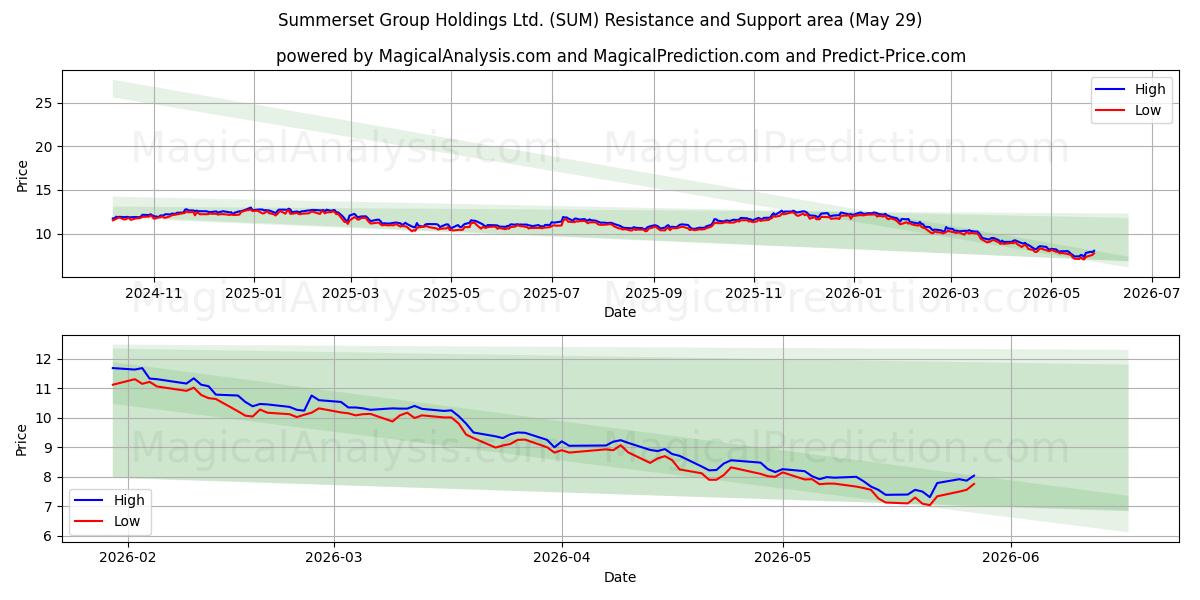Viewport: 1200px width, 600px height.
Task: Click the bottom chart's price tick '12'
Action: click(46, 359)
